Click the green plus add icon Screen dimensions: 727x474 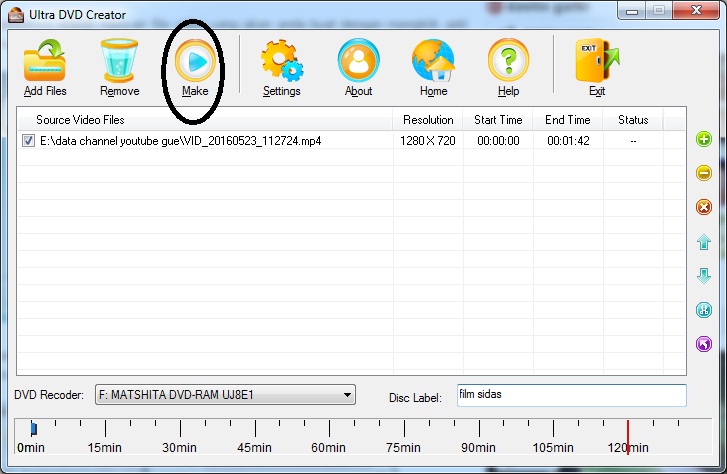point(704,139)
